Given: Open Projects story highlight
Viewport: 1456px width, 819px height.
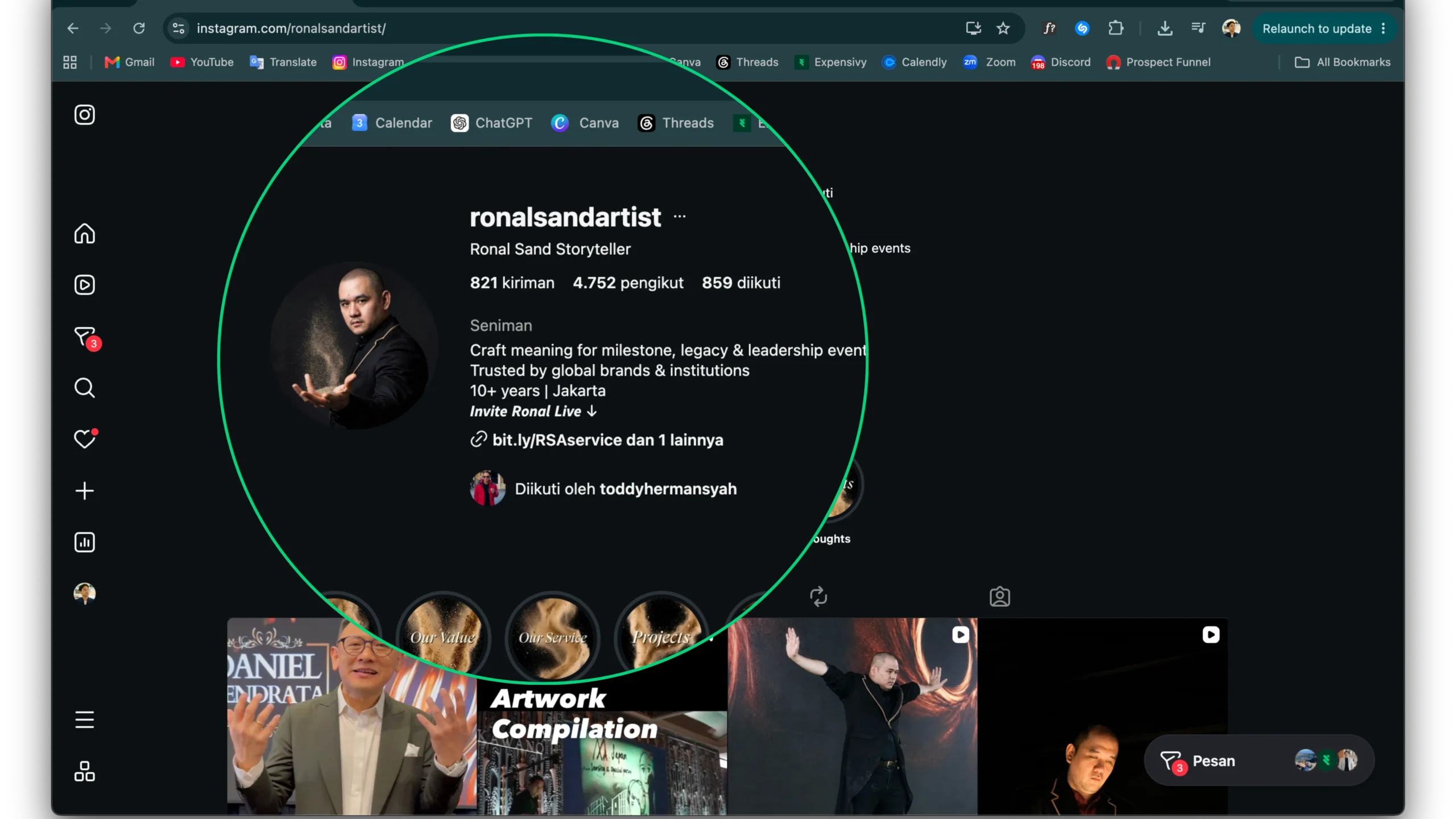Looking at the screenshot, I should point(661,636).
